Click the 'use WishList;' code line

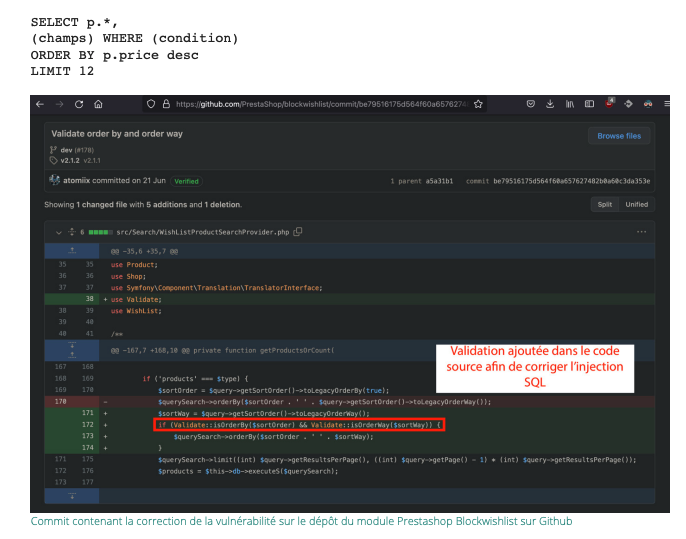click(x=136, y=311)
